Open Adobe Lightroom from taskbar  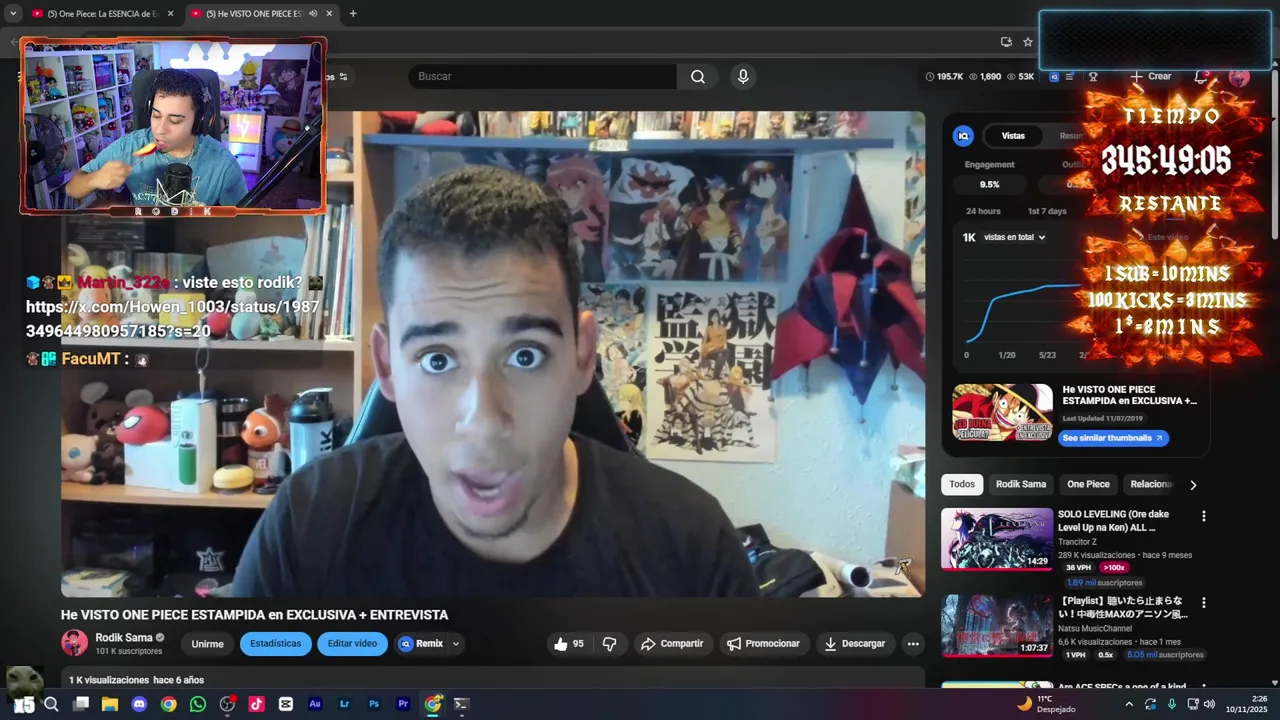click(344, 704)
